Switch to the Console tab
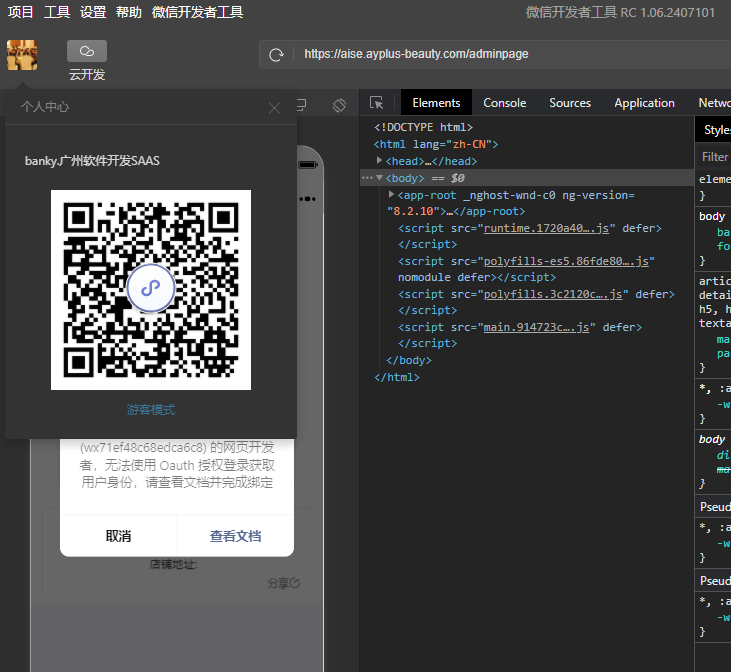This screenshot has width=731, height=672. tap(504, 103)
